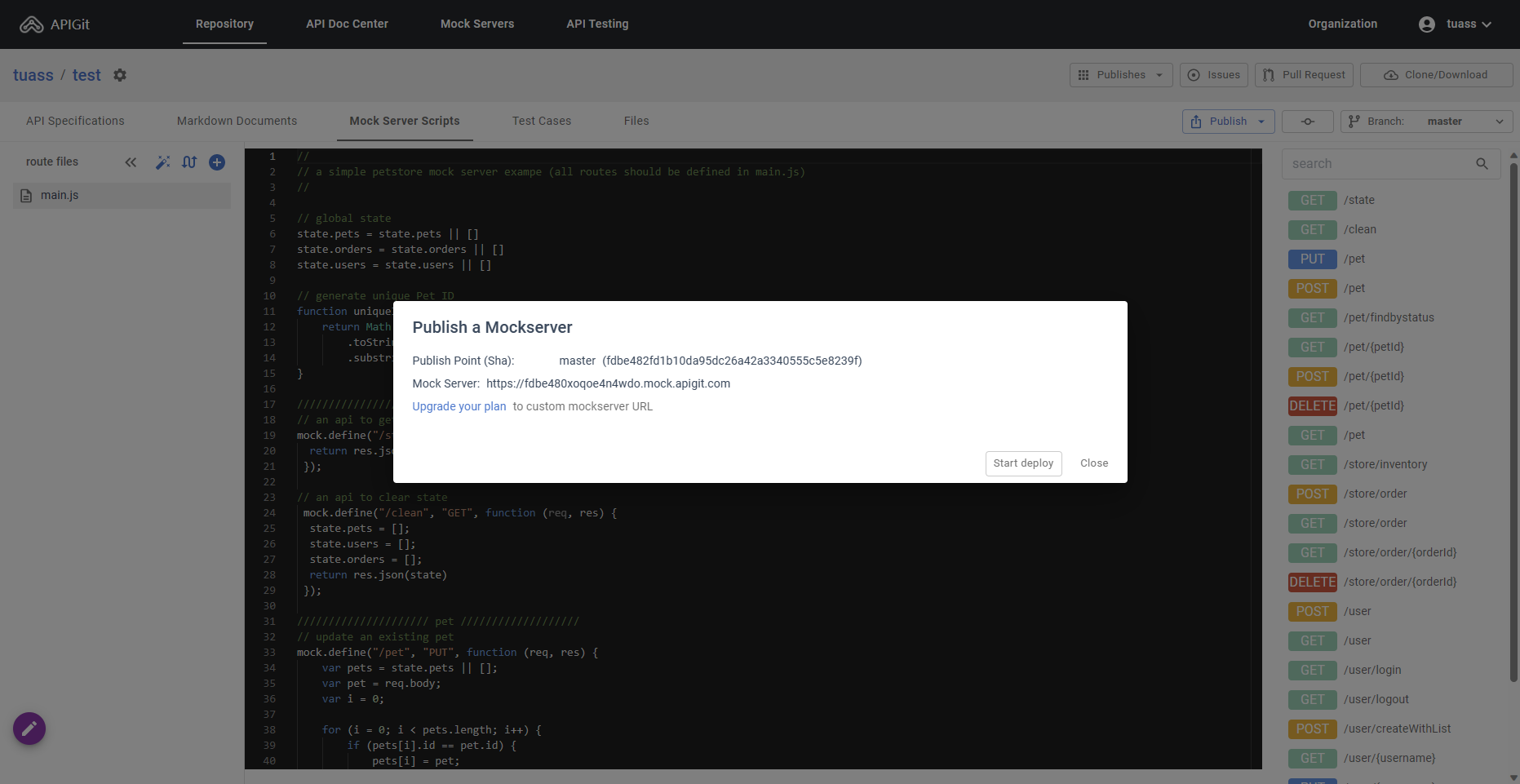Open the tuass owner link

pyautogui.click(x=33, y=75)
